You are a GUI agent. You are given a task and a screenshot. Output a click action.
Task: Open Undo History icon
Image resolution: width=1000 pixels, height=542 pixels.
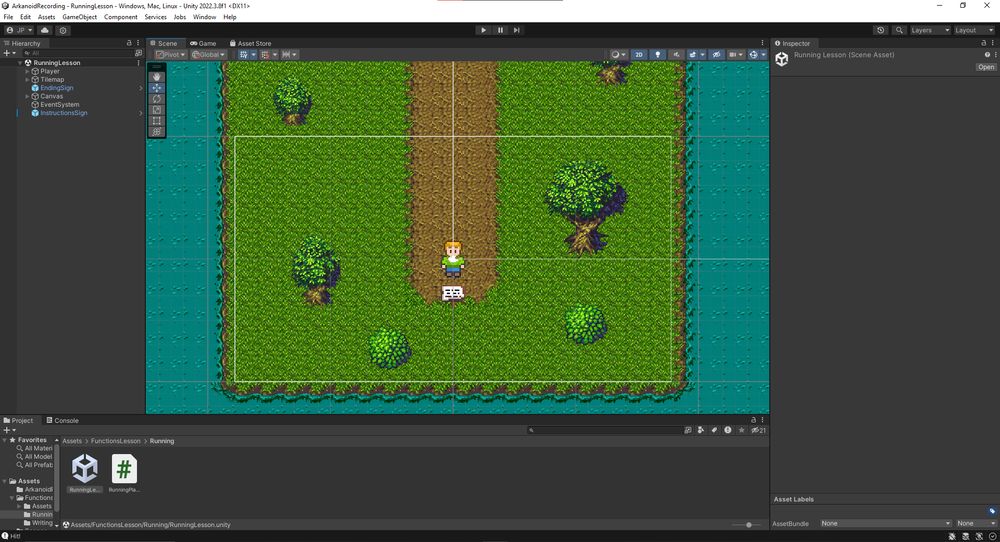tap(881, 30)
